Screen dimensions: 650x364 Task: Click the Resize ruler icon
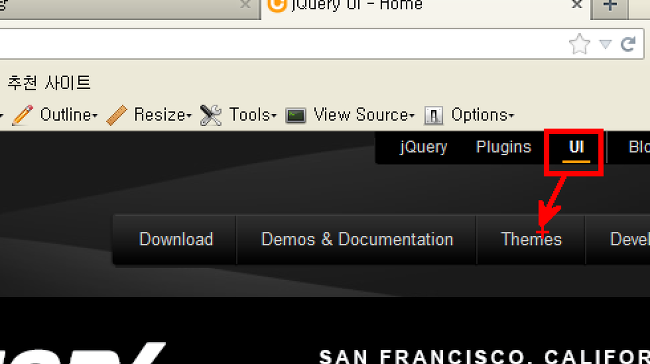pos(116,115)
